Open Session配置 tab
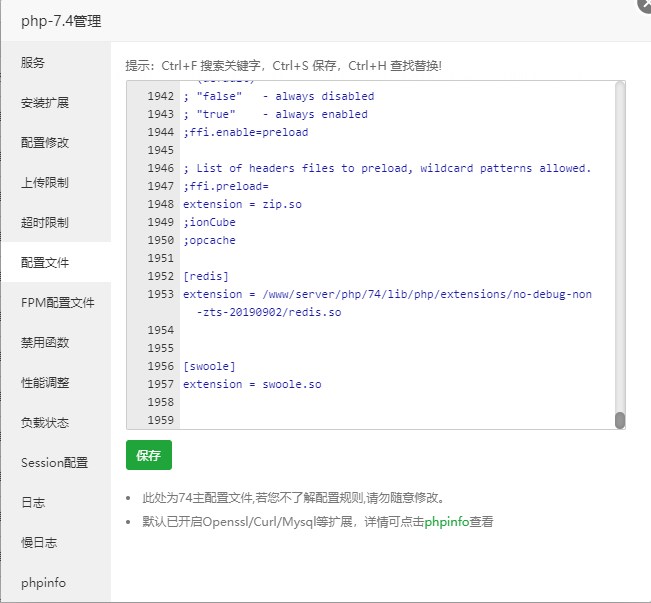Viewport: 651px width, 603px height. coord(54,462)
